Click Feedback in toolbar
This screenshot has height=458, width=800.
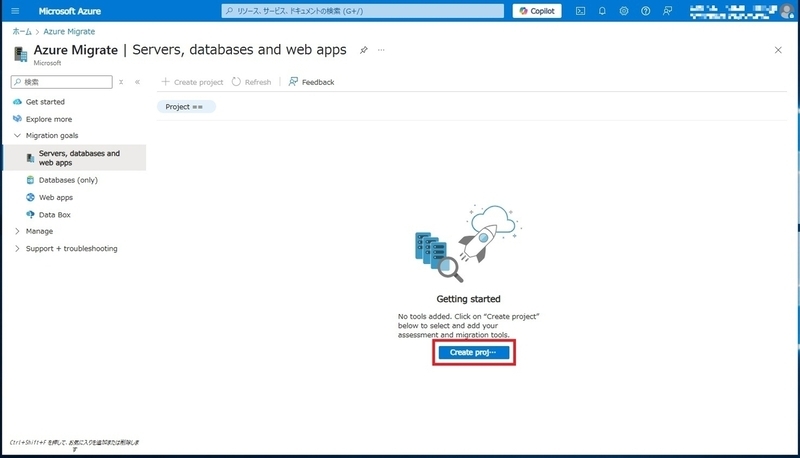point(312,82)
